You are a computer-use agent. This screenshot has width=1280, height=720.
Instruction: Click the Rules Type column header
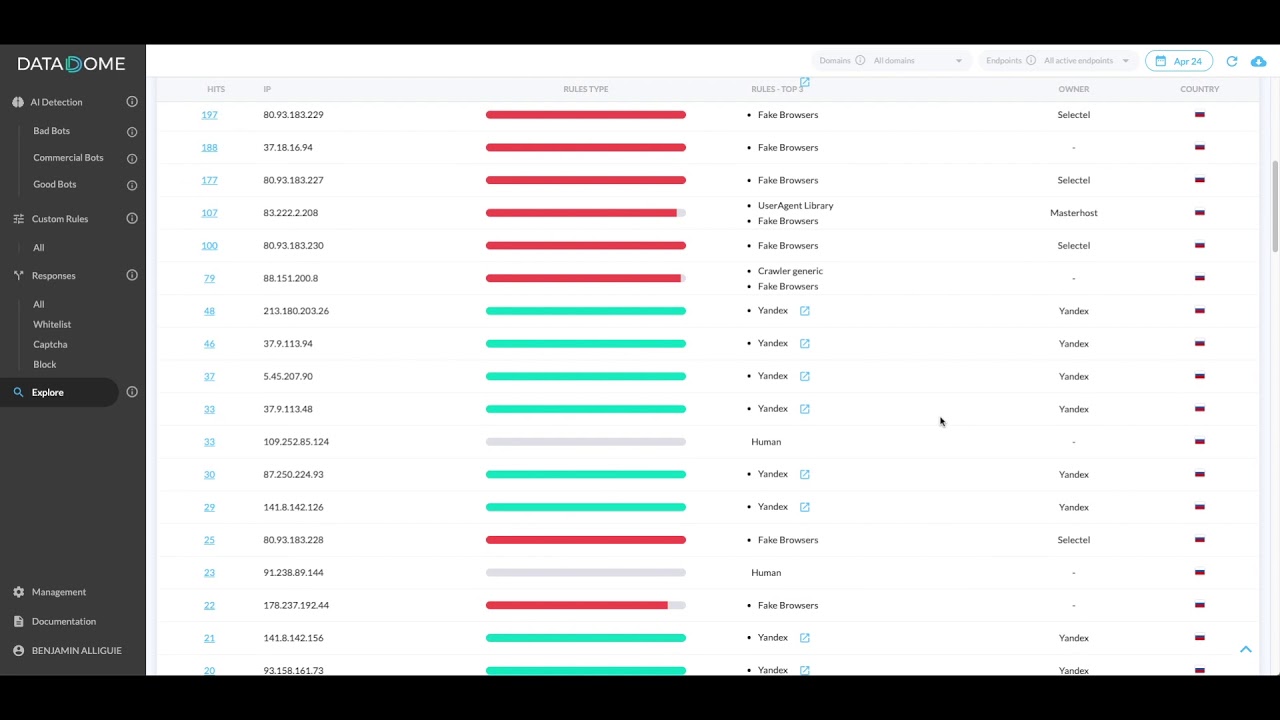tap(586, 89)
